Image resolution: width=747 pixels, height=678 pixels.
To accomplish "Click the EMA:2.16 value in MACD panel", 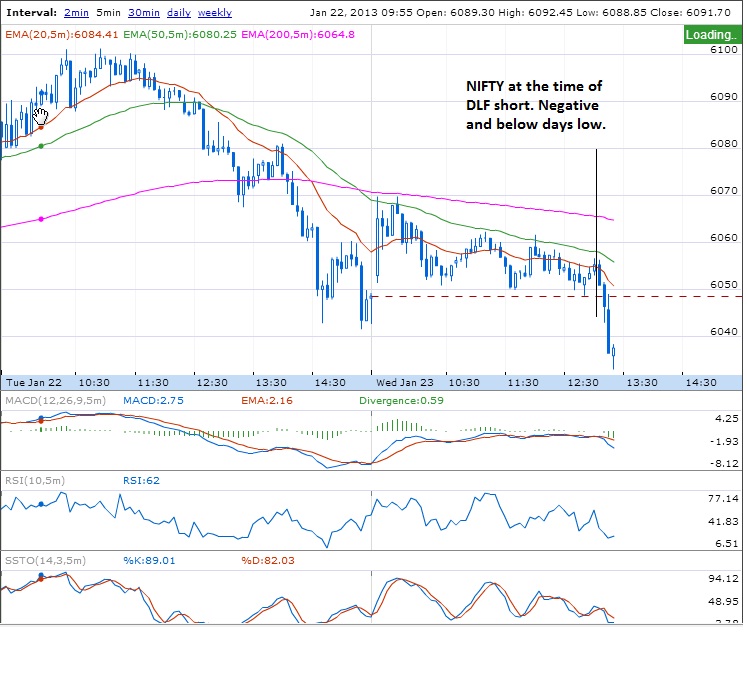I will point(267,401).
